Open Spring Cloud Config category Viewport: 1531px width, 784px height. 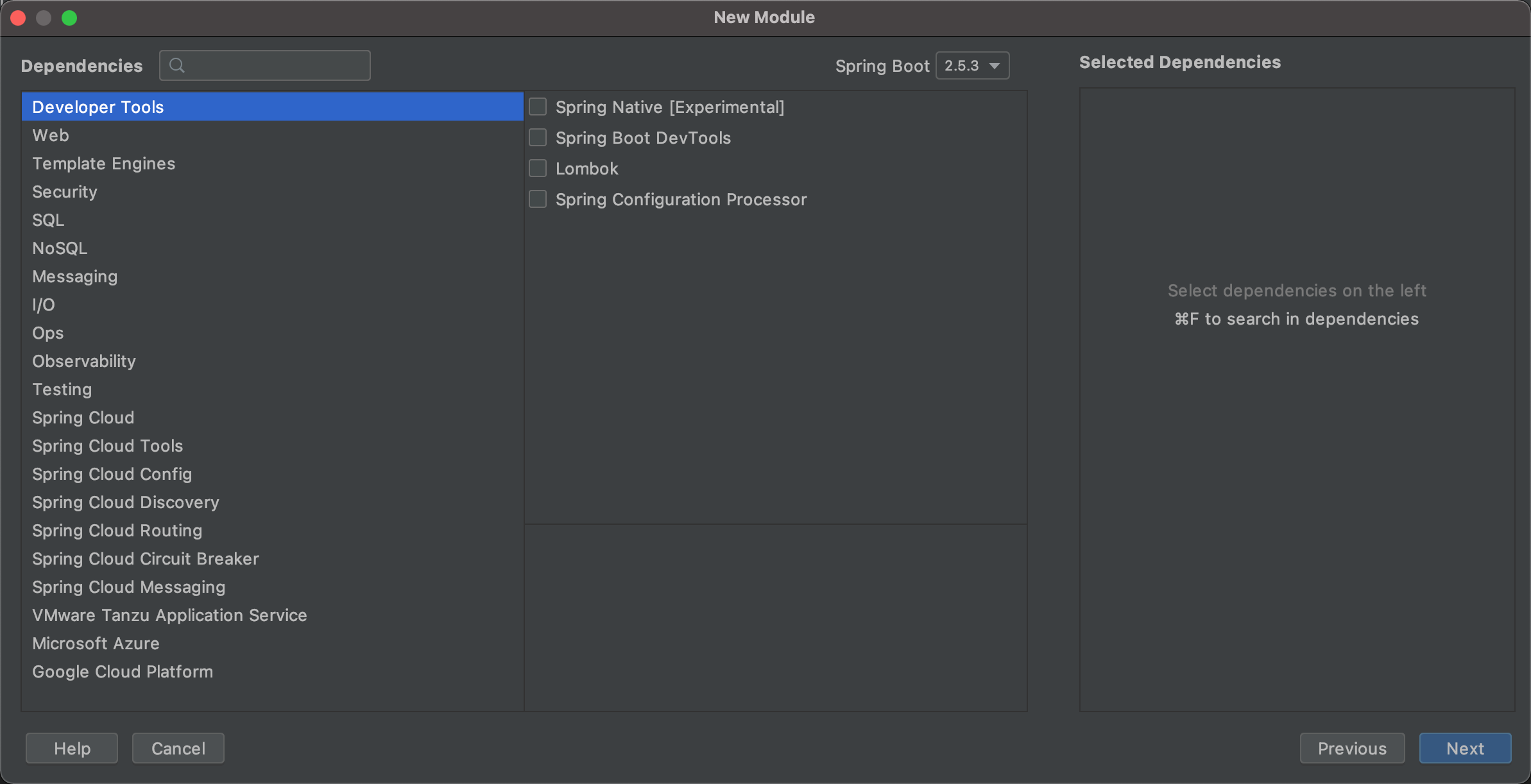tap(273, 473)
